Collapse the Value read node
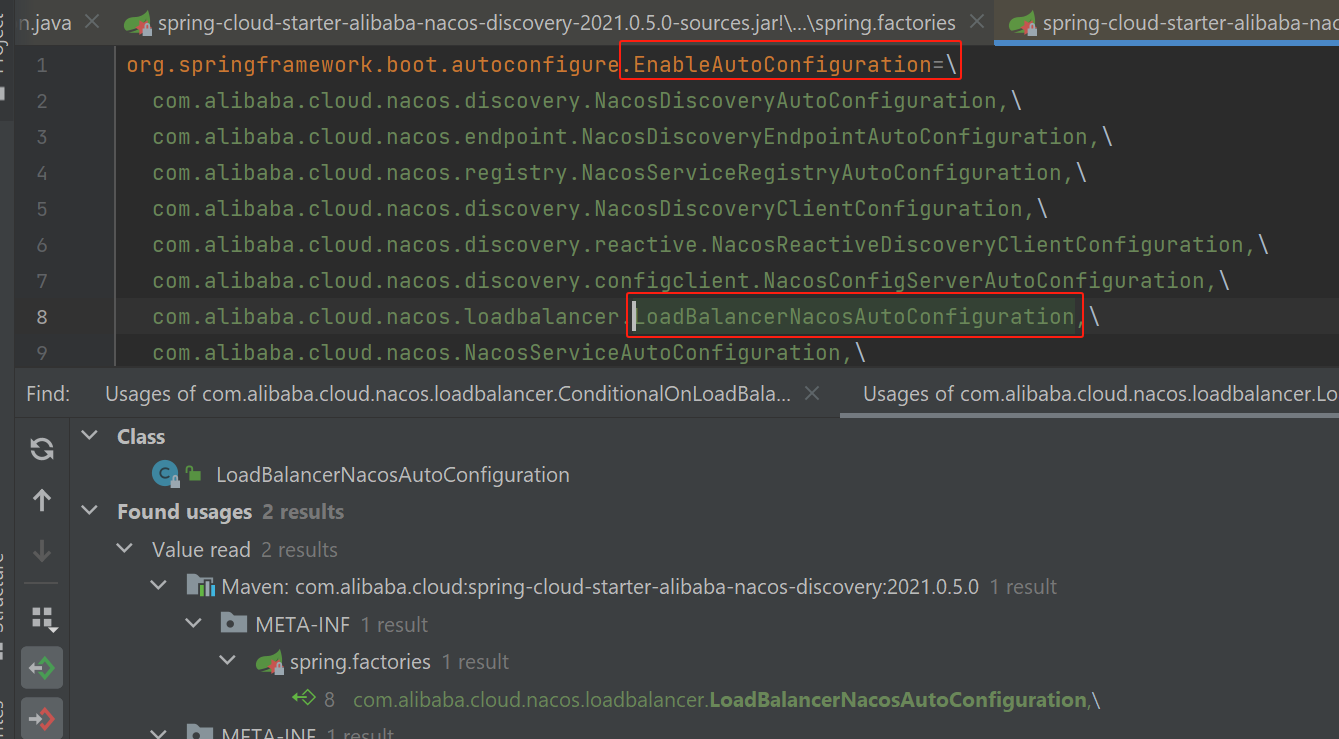The height and width of the screenshot is (739, 1339). click(125, 549)
